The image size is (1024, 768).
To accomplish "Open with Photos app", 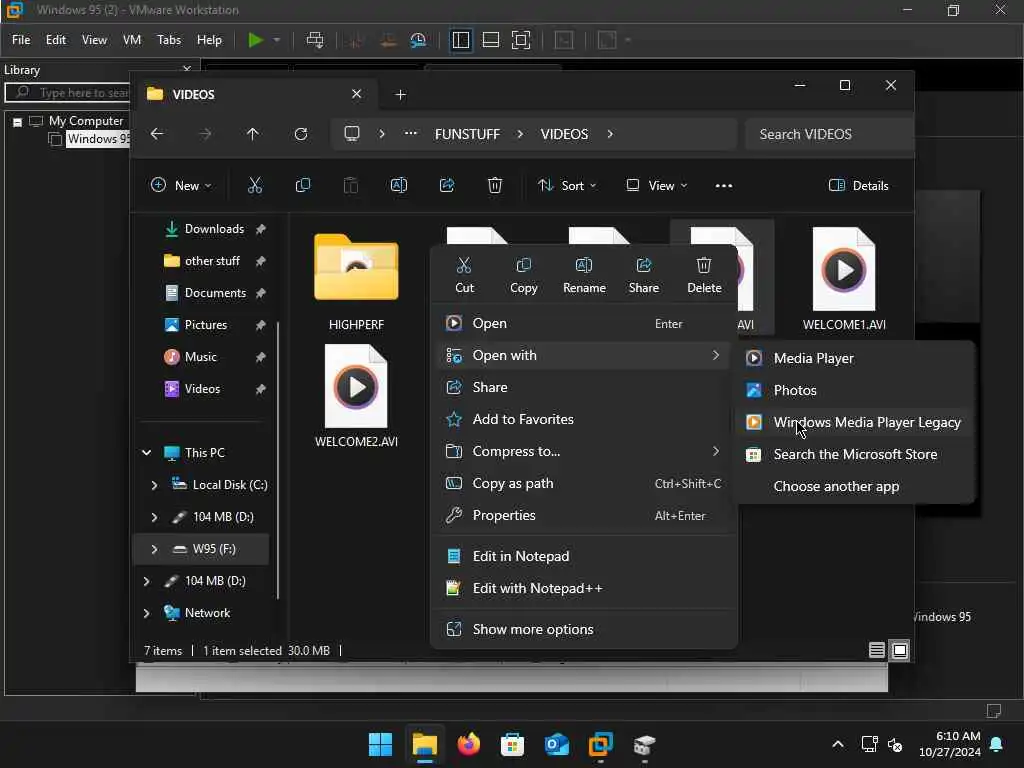I will point(854,391).
